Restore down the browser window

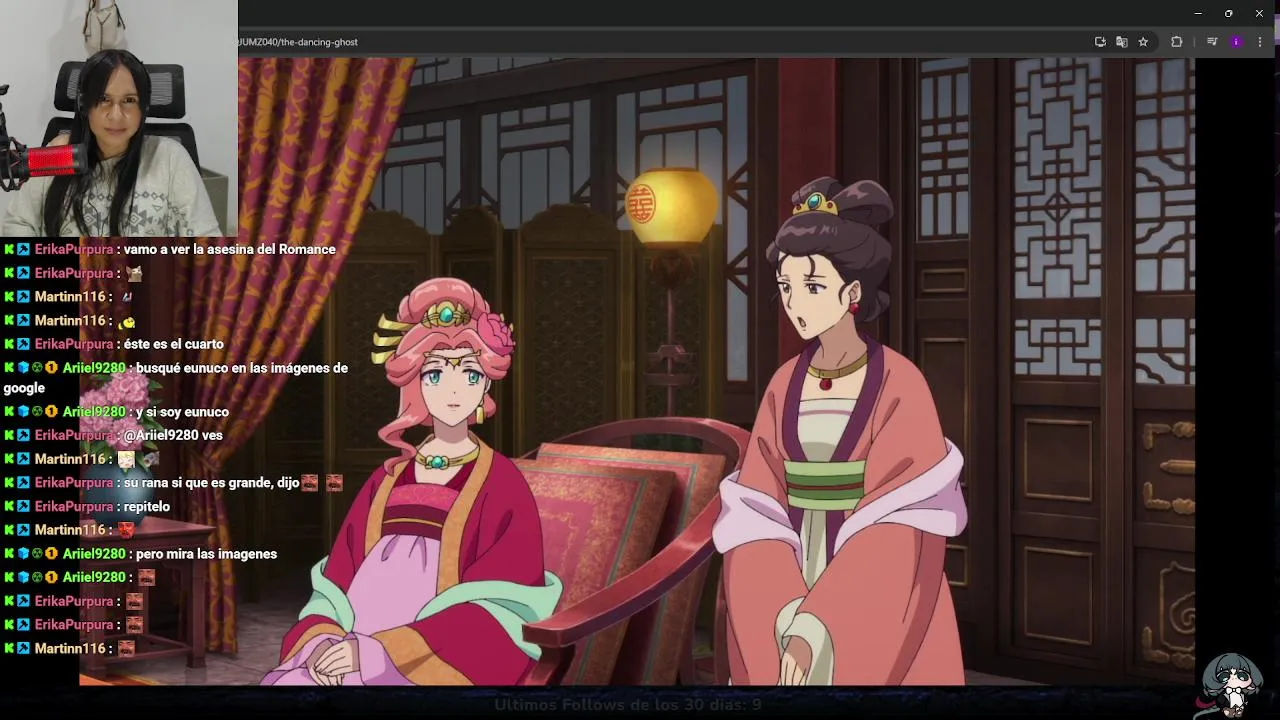pos(1228,13)
